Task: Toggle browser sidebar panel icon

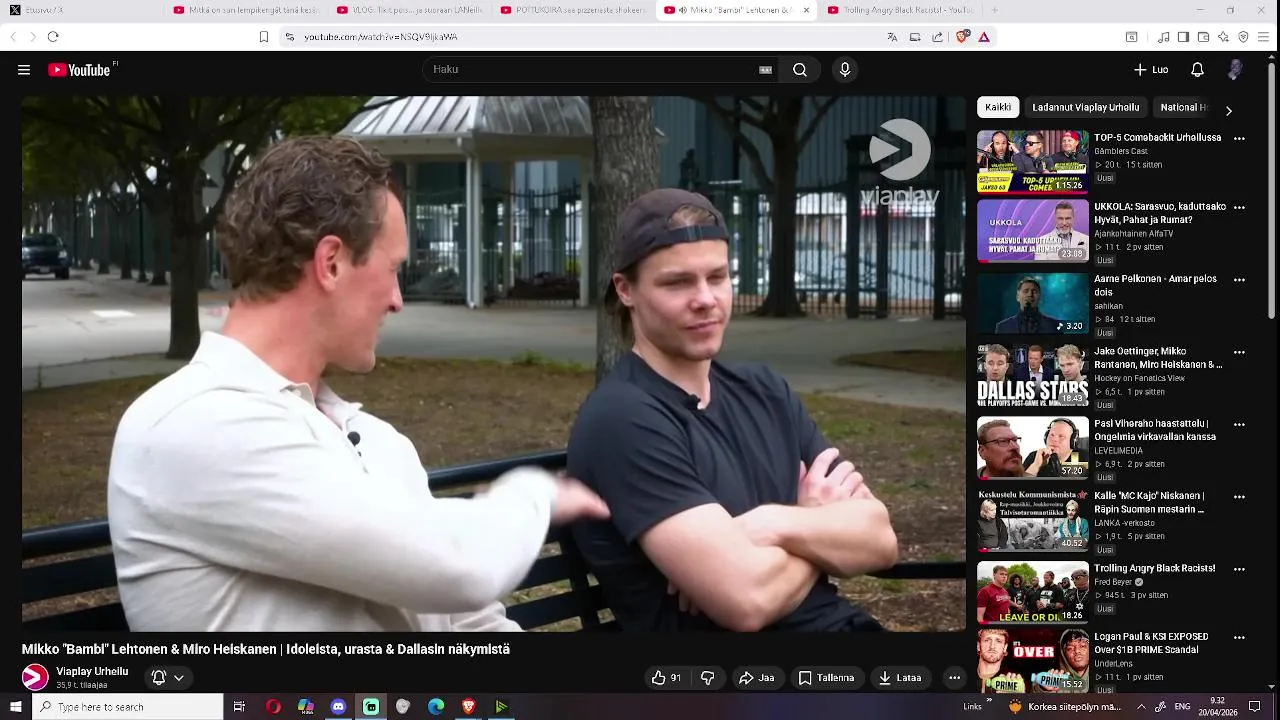Action: click(x=1183, y=37)
